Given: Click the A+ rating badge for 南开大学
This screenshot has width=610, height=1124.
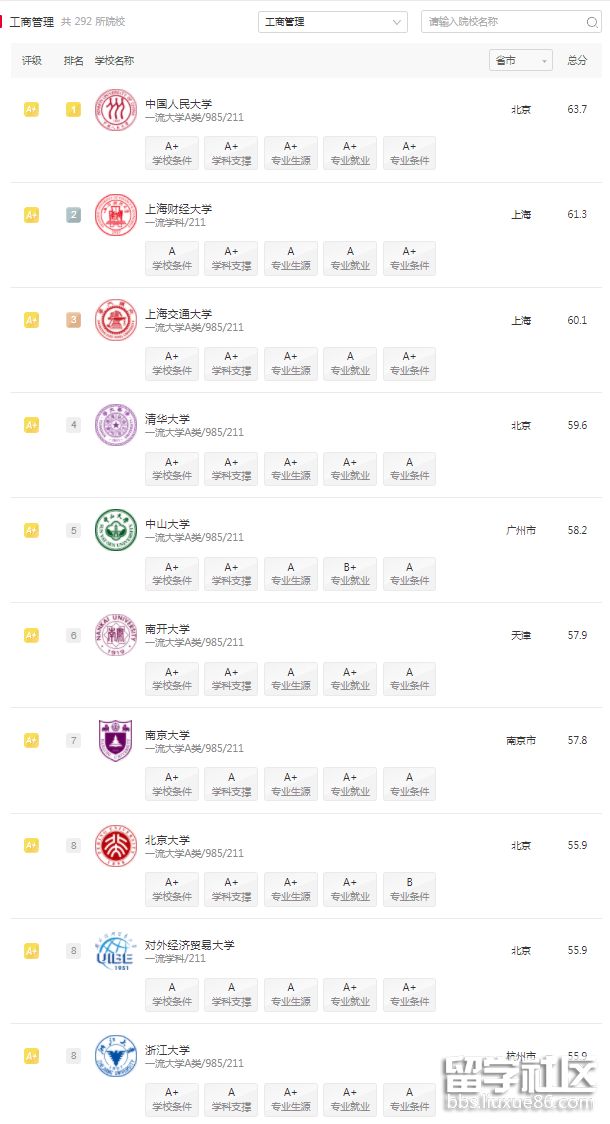Looking at the screenshot, I should click(31, 635).
